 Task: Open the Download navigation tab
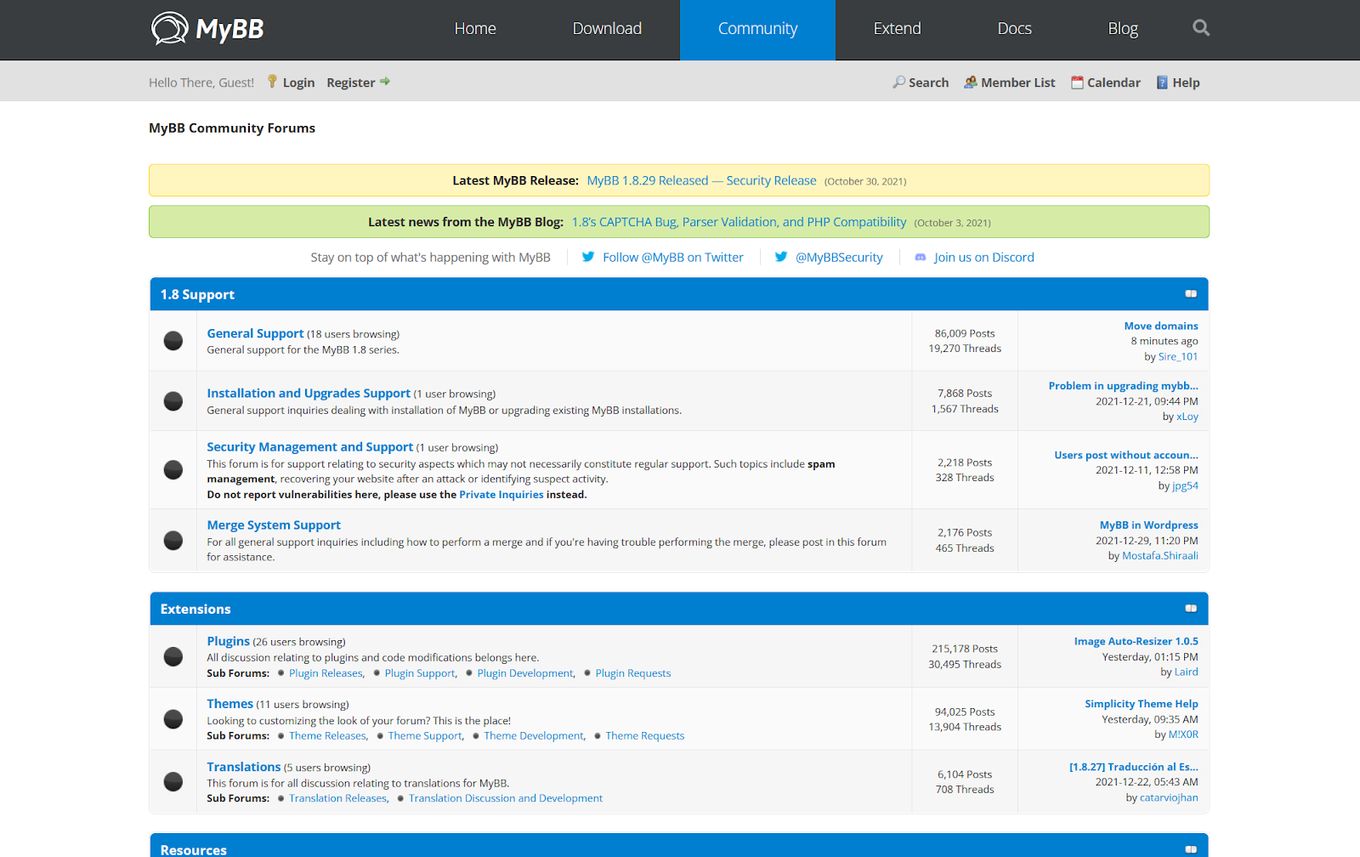607,29
